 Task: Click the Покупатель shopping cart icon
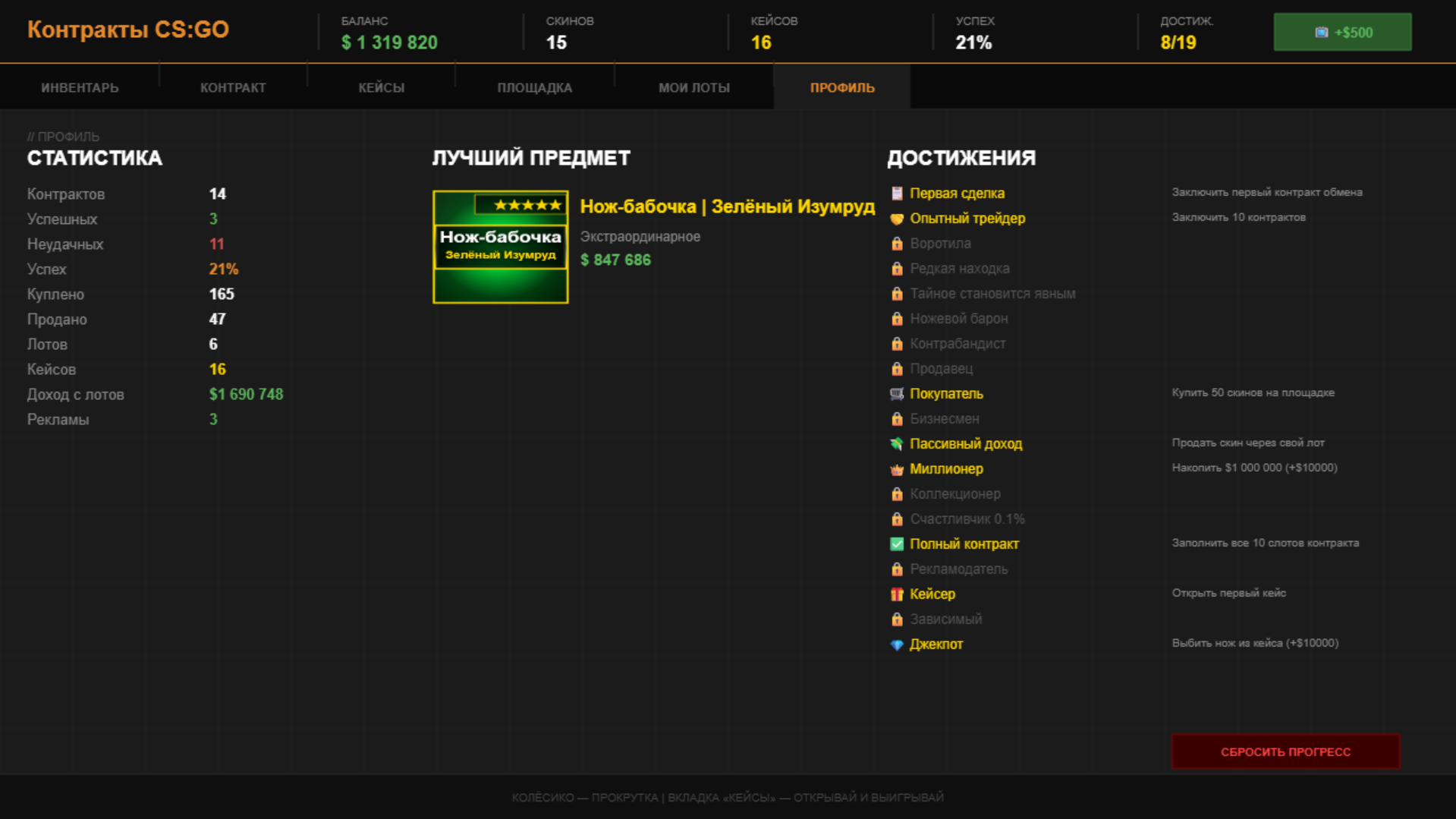pyautogui.click(x=897, y=394)
